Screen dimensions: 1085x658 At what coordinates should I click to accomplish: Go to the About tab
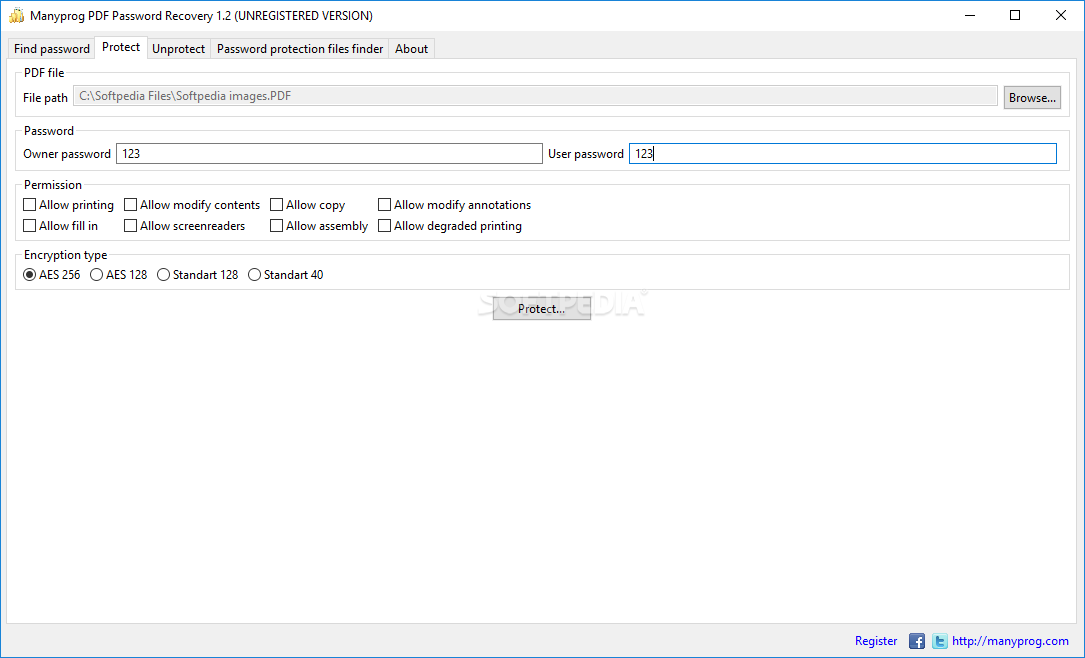click(x=412, y=48)
